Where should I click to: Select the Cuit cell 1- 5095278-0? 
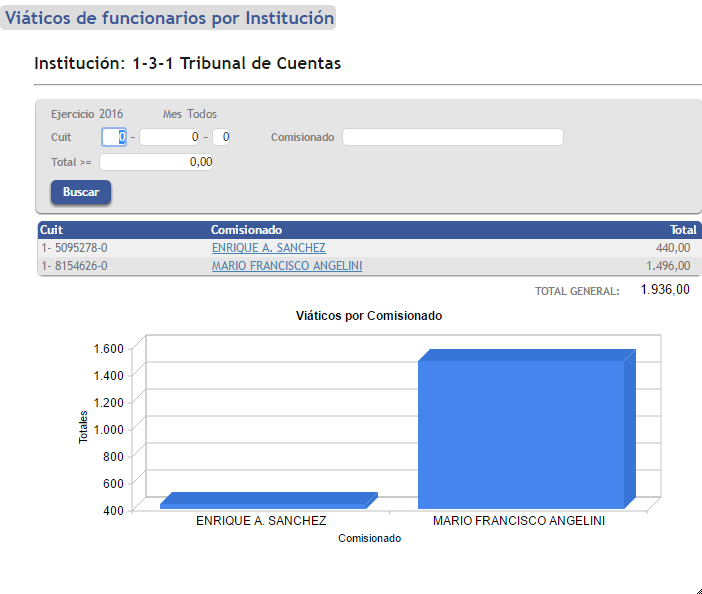coord(74,248)
